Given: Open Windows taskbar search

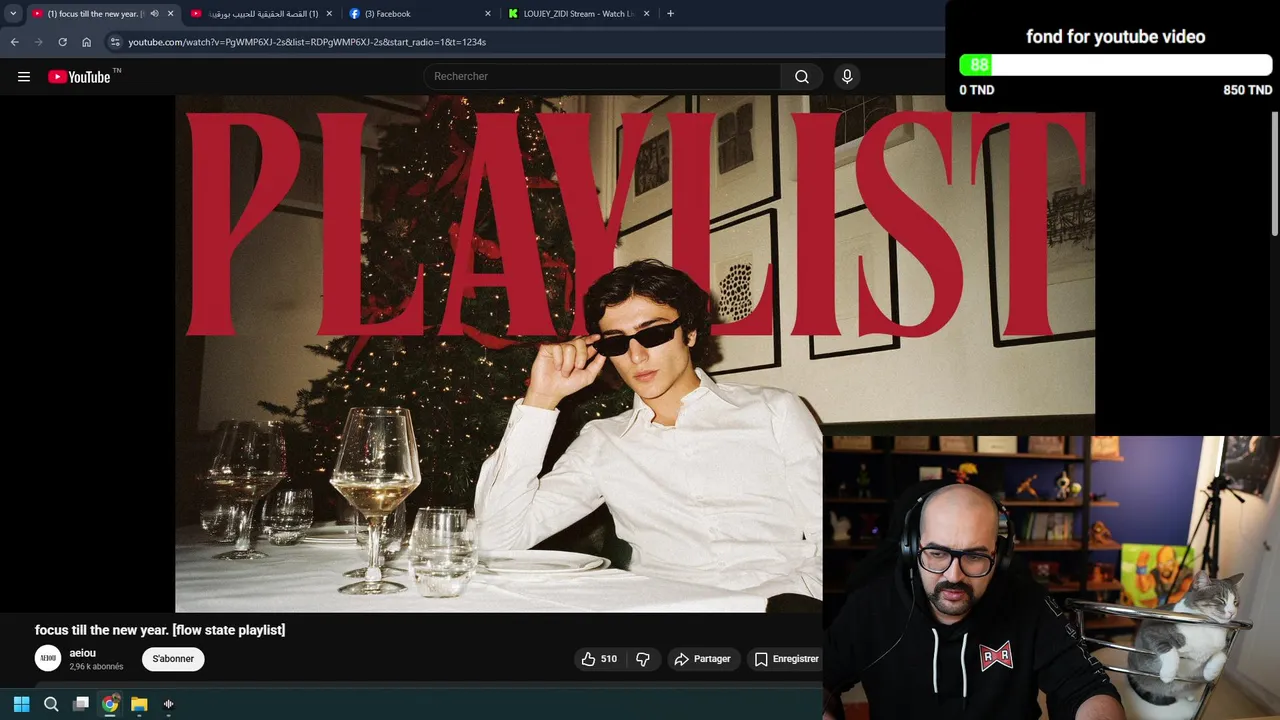Looking at the screenshot, I should click(x=51, y=704).
